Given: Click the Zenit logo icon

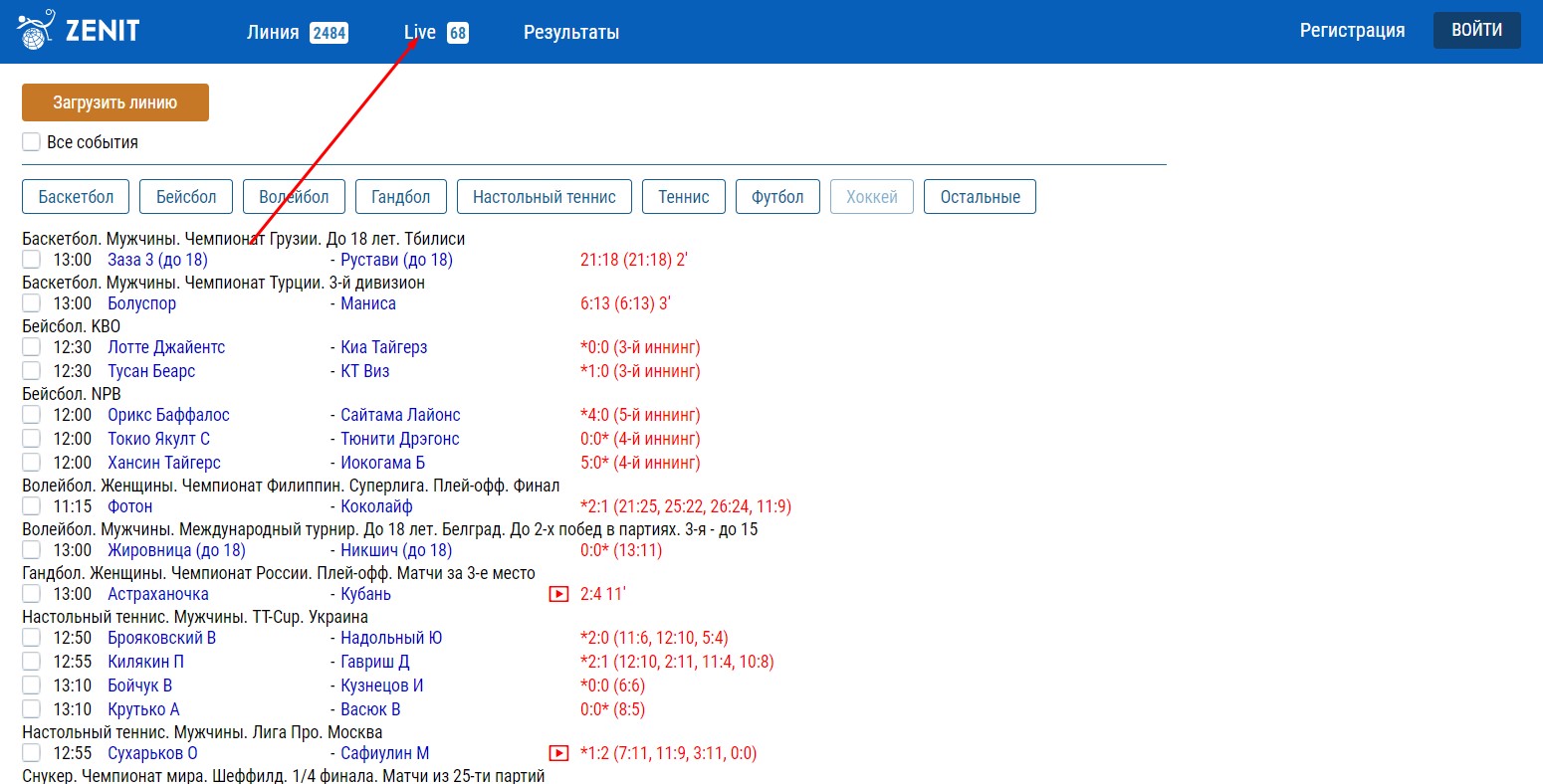Looking at the screenshot, I should [35, 31].
